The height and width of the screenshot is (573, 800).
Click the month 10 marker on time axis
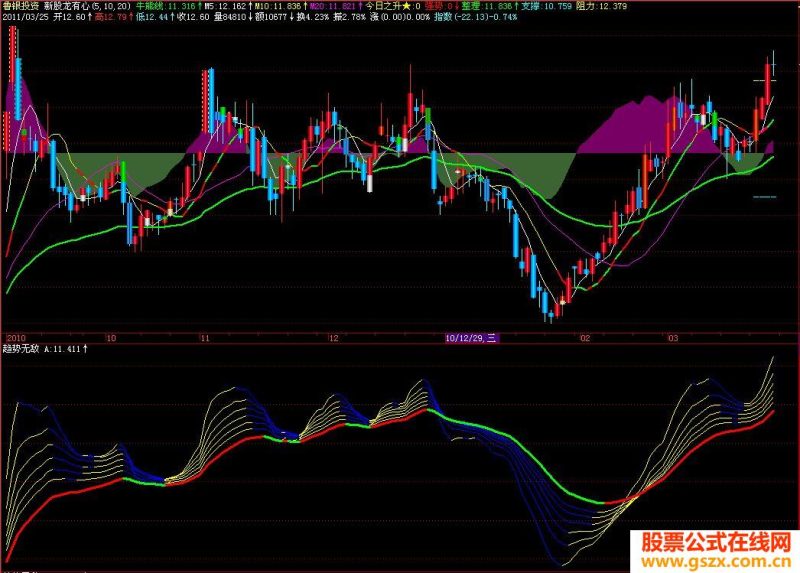(111, 338)
